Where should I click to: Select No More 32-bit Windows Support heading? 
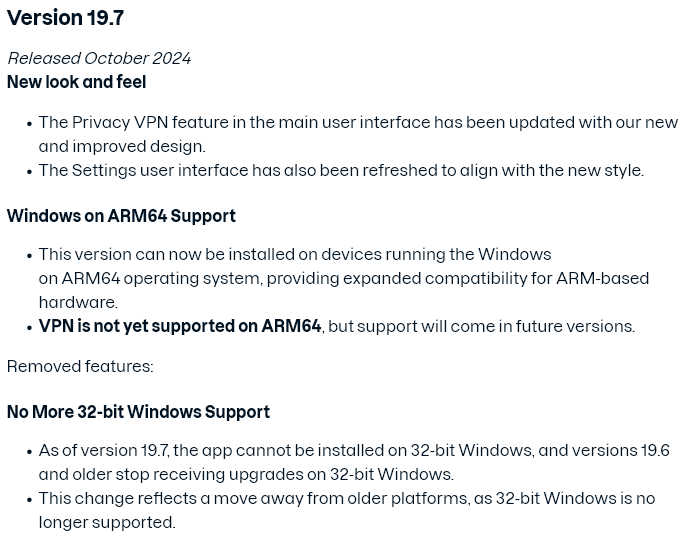click(x=138, y=412)
